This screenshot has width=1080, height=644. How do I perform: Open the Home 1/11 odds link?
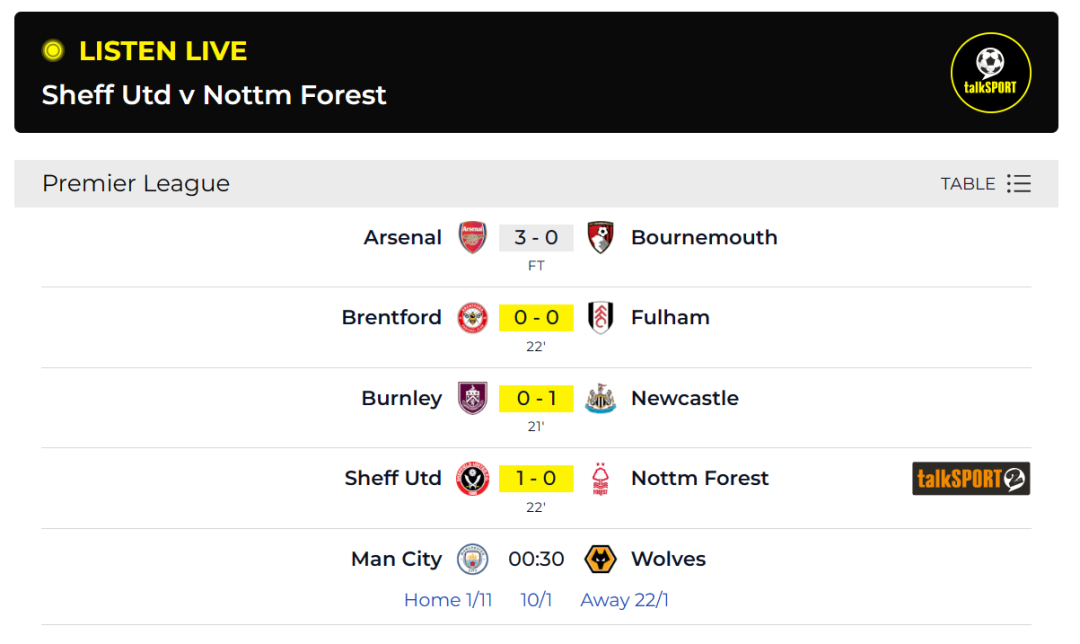448,600
